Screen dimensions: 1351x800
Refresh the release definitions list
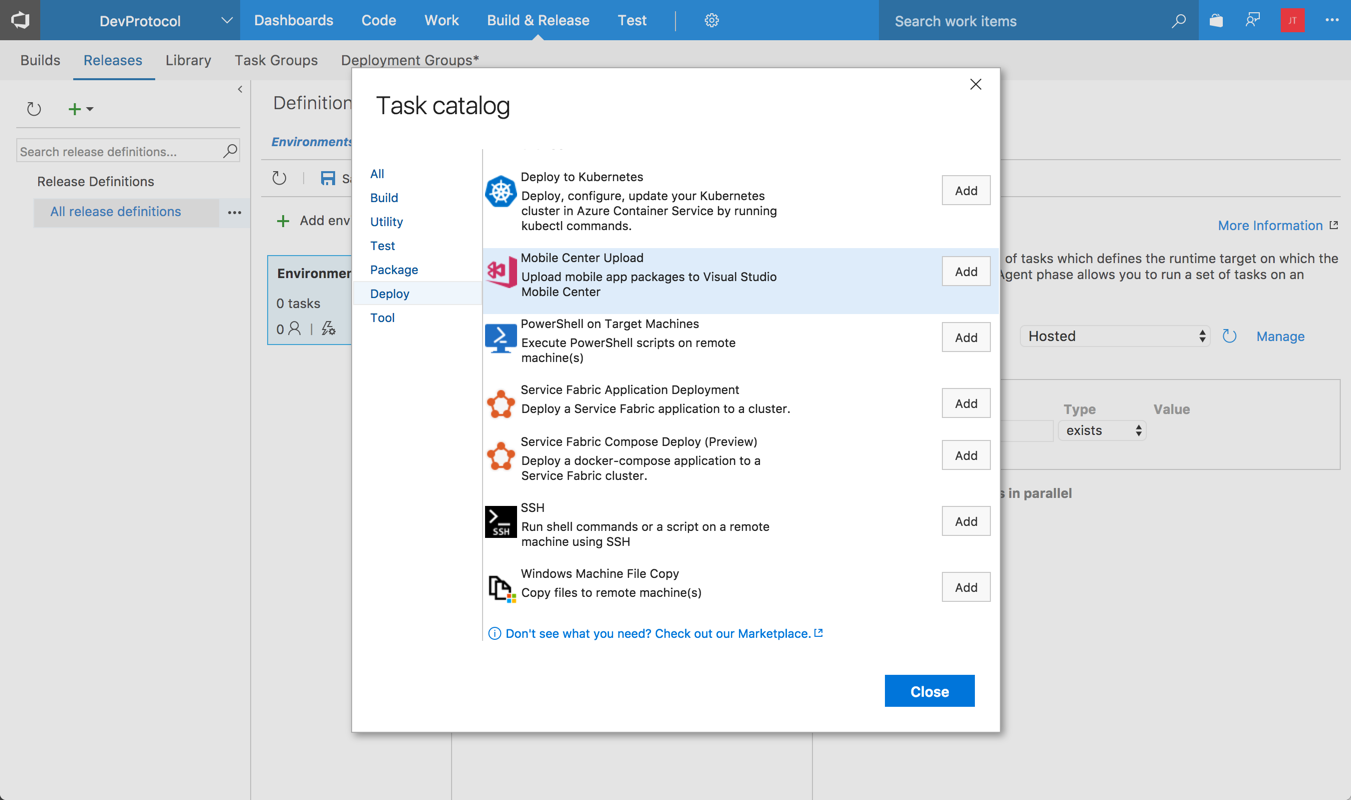(34, 109)
